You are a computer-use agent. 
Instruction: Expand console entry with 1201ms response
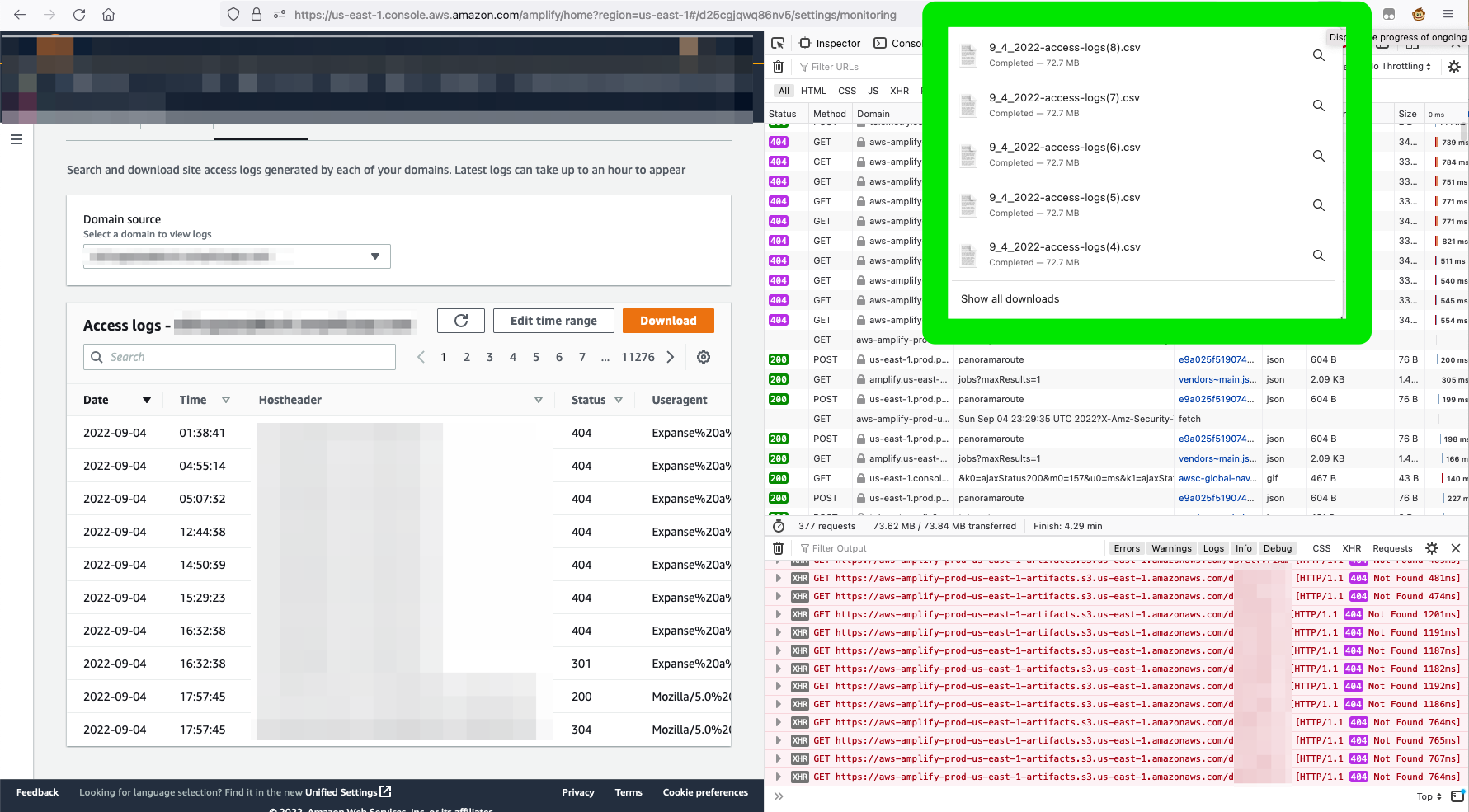click(x=778, y=614)
